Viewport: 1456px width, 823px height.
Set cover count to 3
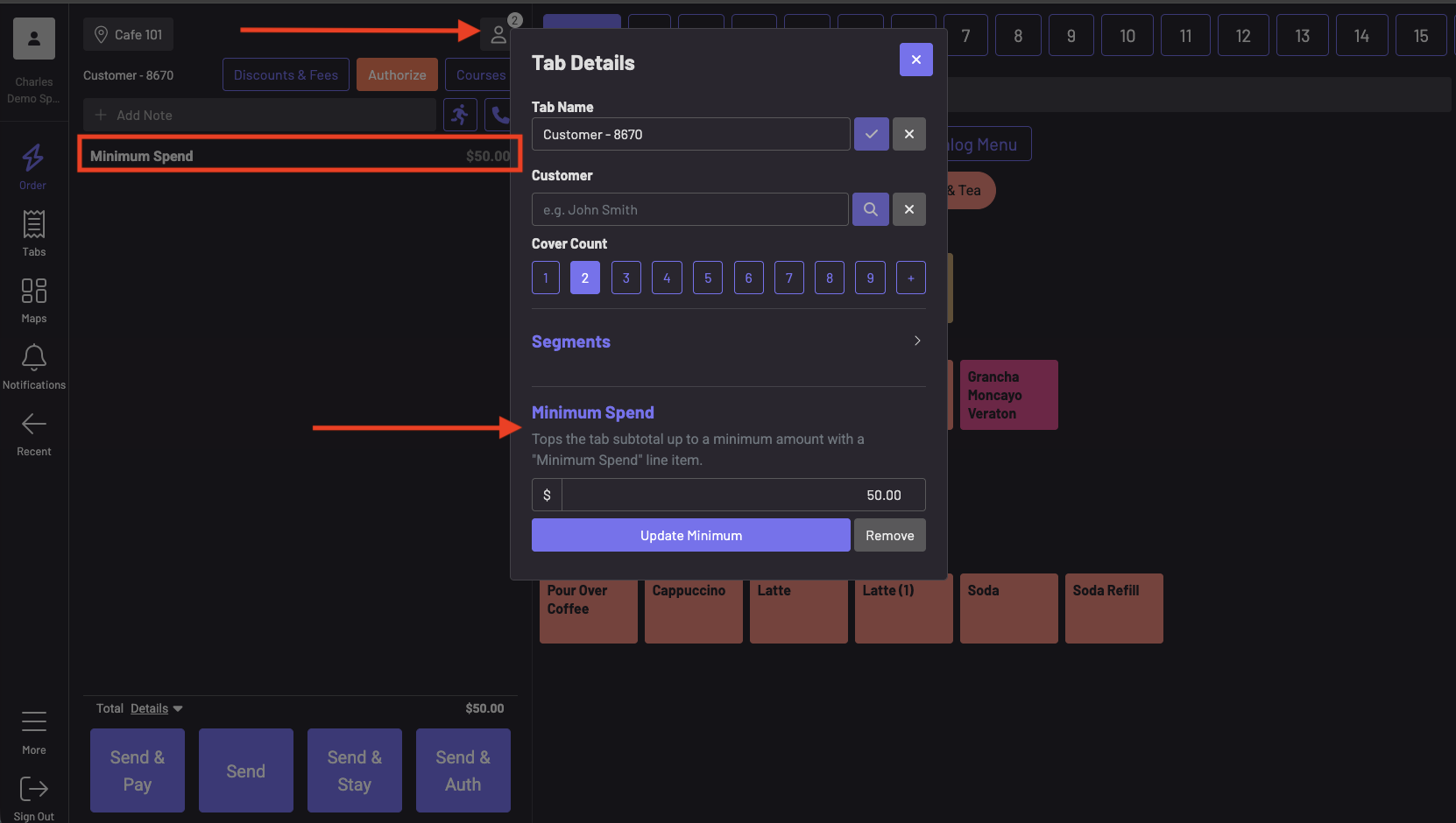(x=626, y=278)
